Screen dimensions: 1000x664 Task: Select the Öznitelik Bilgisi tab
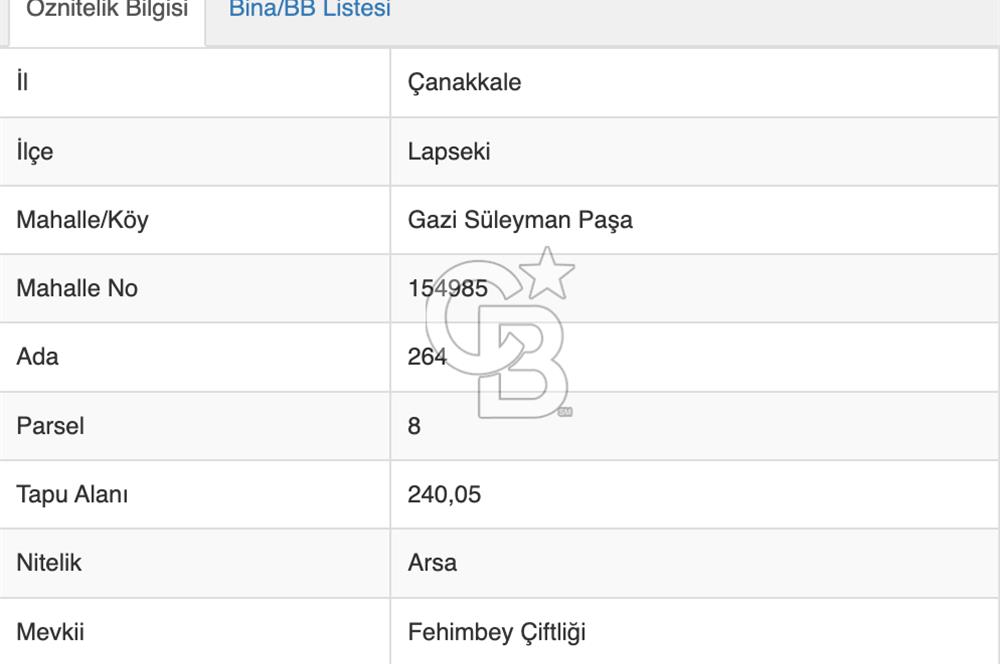(x=104, y=12)
